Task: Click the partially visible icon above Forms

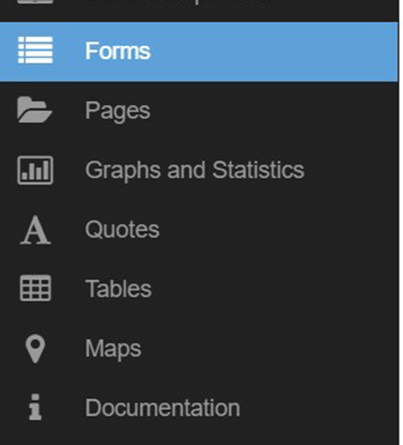Action: coord(35,2)
